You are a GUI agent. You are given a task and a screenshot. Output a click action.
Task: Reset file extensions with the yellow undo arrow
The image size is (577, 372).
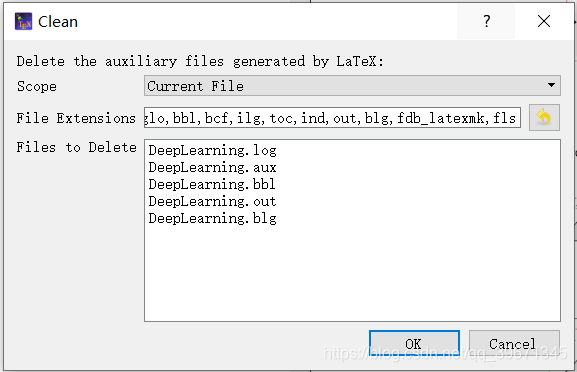(x=544, y=118)
